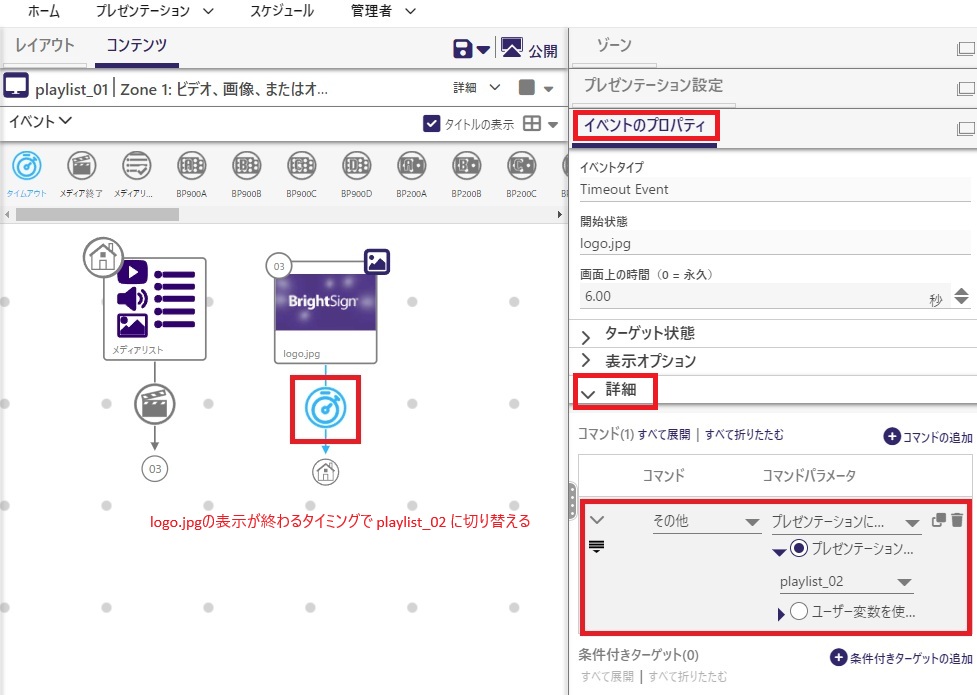Select the メディア終了 event icon
This screenshot has height=695, width=977.
click(83, 166)
